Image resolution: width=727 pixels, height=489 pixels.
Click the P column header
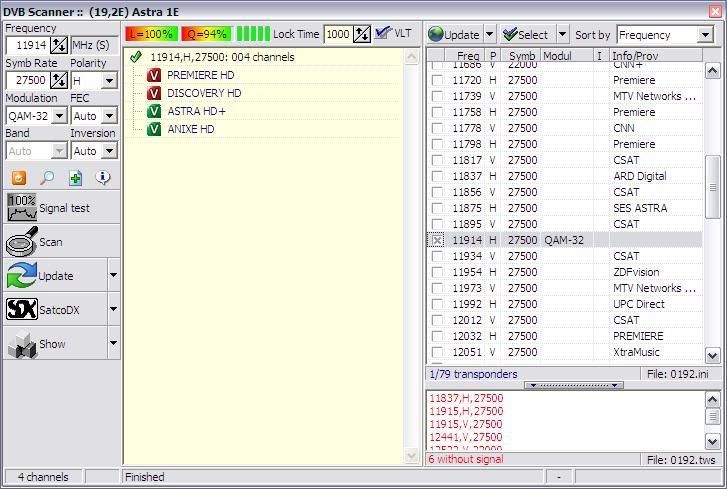click(492, 56)
